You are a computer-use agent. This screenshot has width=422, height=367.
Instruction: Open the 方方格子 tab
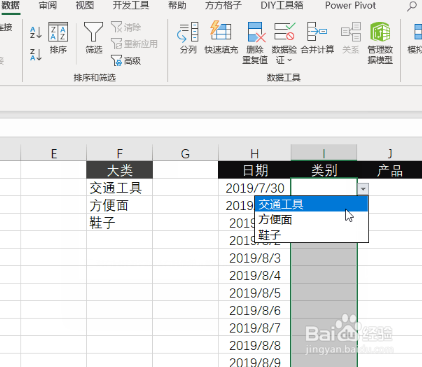[x=223, y=6]
